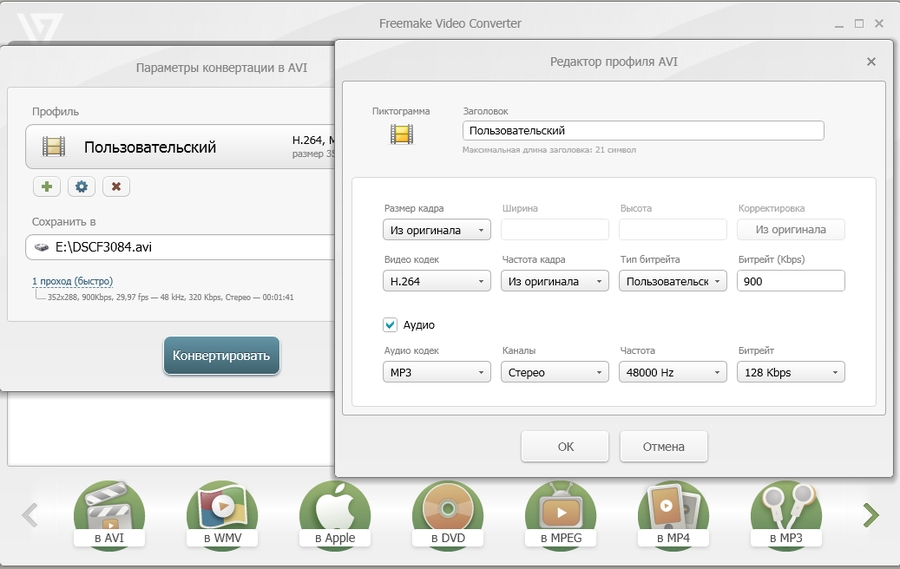Click the conversion summary '352x288, 900Kbps' text
Image resolution: width=900 pixels, height=569 pixels.
pyautogui.click(x=170, y=297)
